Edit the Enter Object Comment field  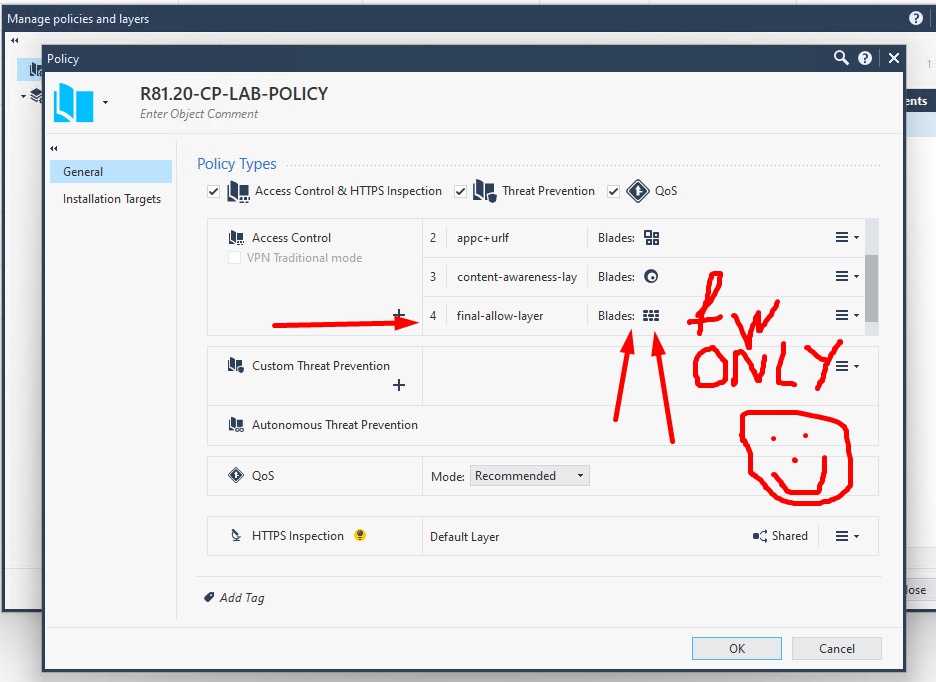pos(199,114)
